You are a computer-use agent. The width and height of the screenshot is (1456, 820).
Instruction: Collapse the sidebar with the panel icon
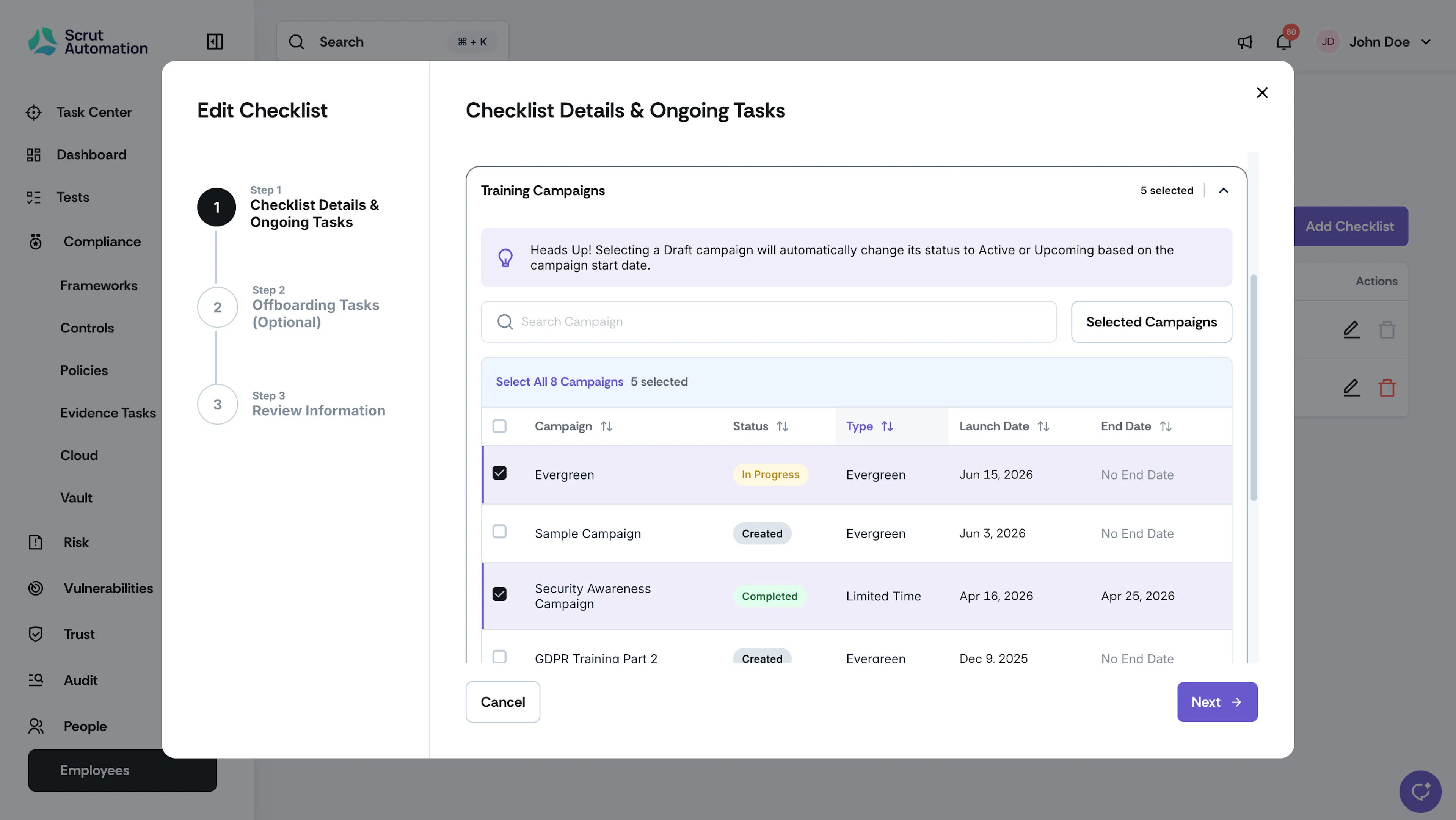tap(215, 42)
